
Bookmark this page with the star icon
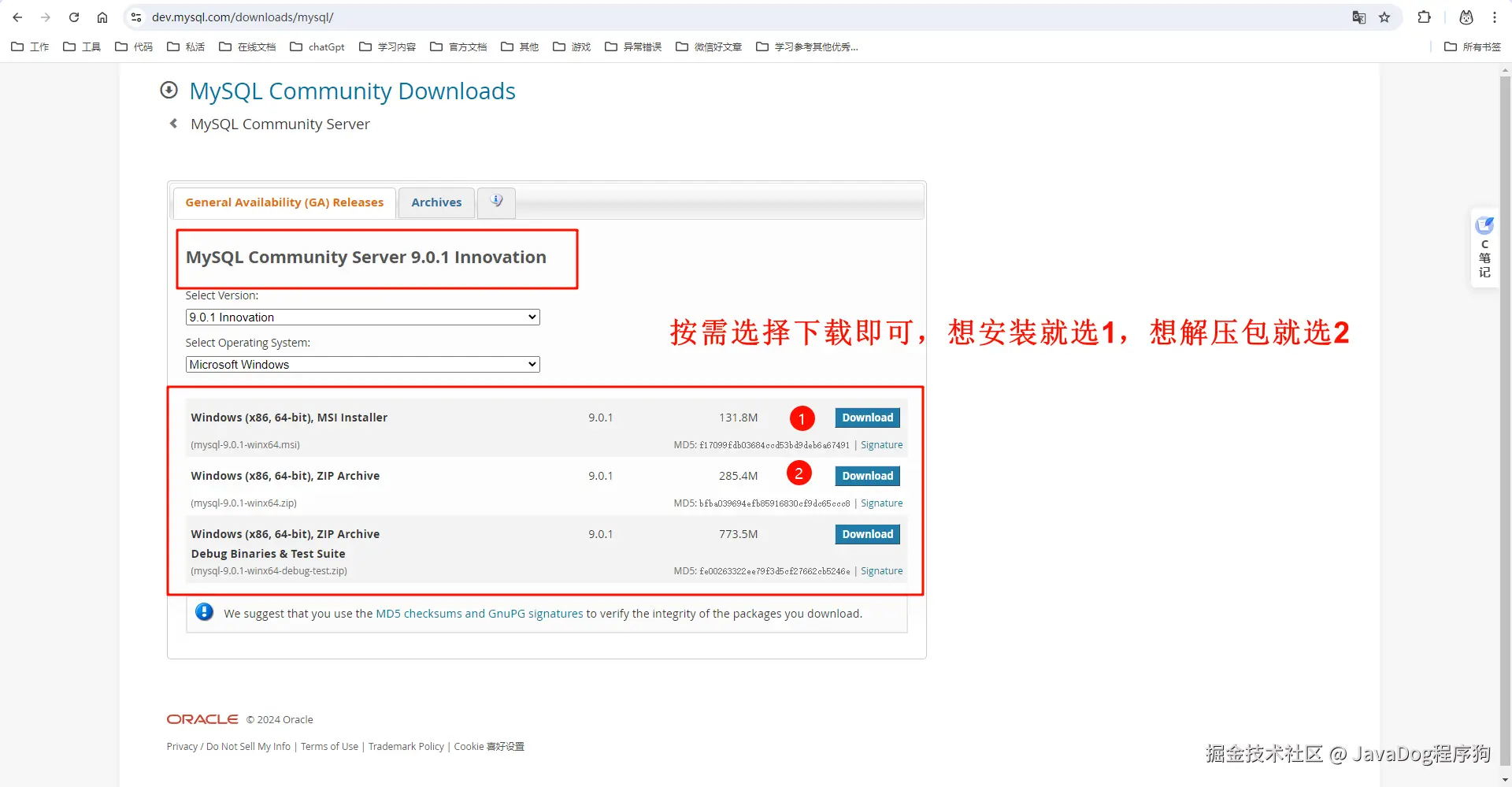(x=1384, y=17)
